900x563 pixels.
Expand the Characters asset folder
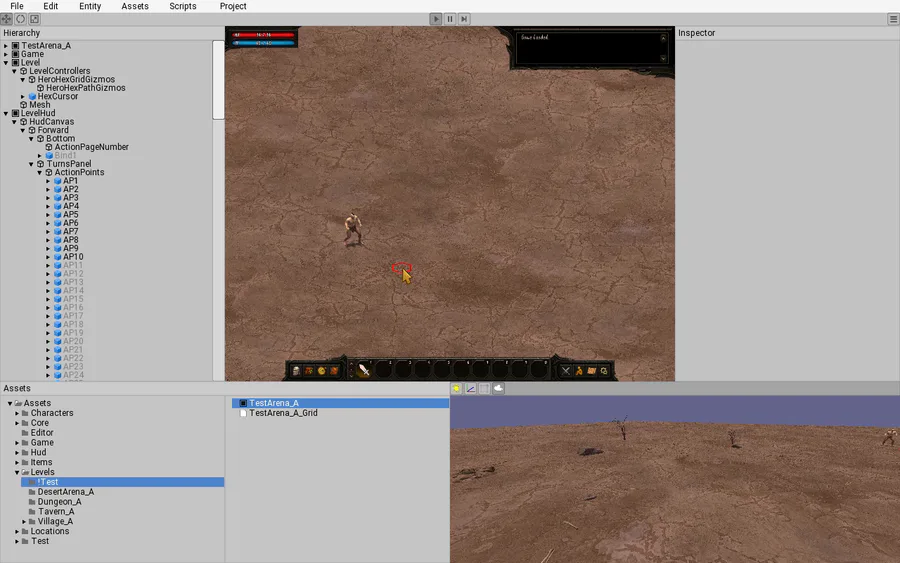[x=17, y=413]
